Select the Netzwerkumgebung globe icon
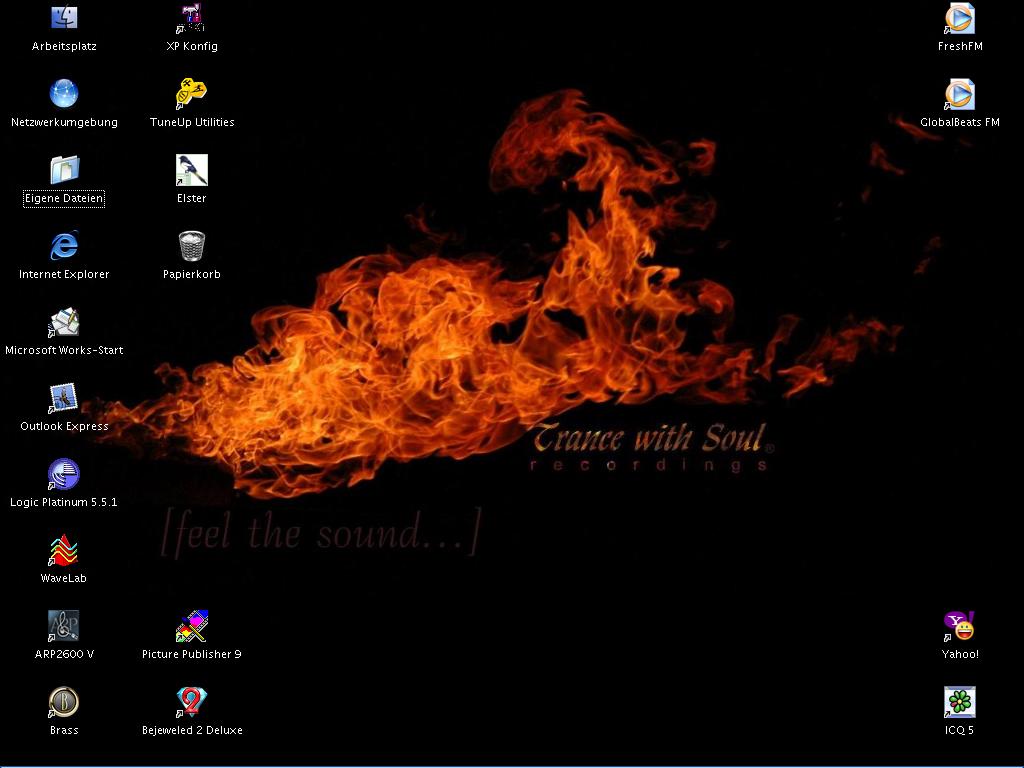Viewport: 1024px width, 768px height. click(x=64, y=94)
